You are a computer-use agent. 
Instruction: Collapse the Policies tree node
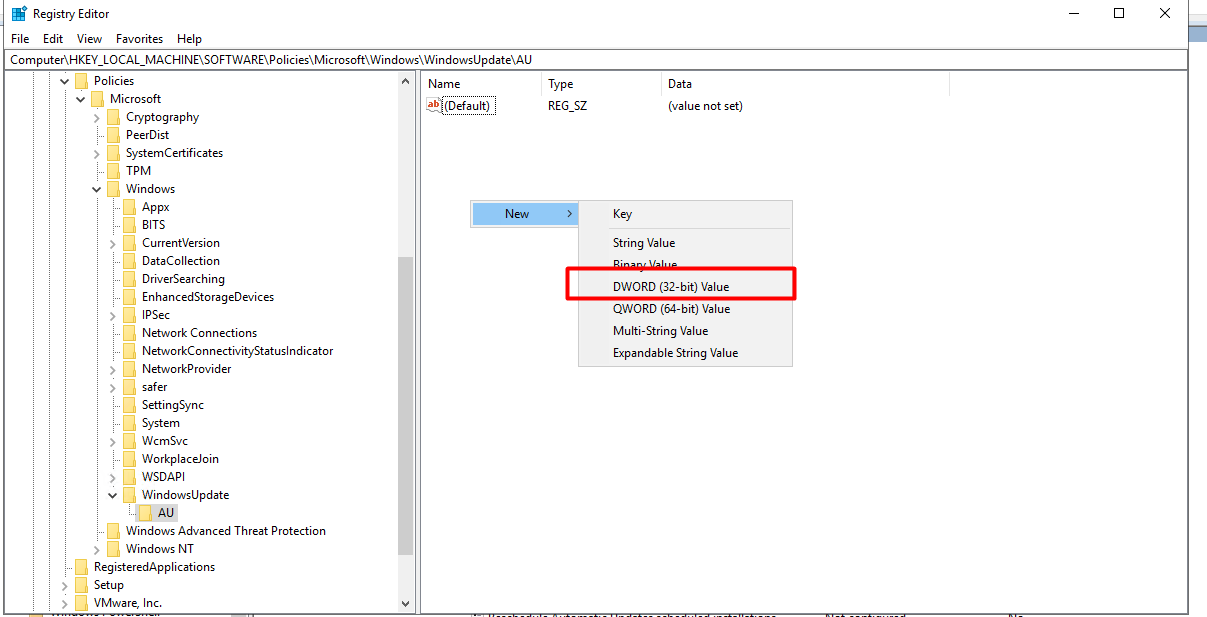pyautogui.click(x=65, y=81)
